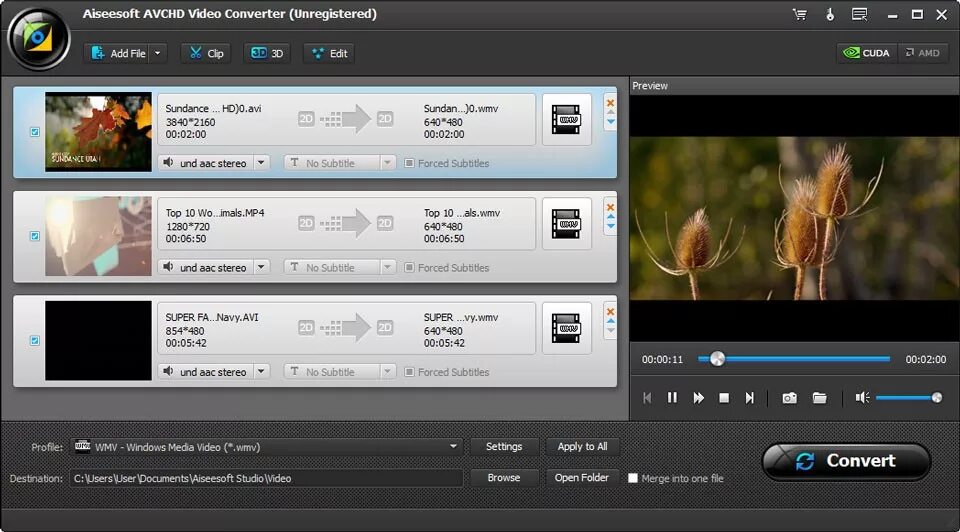
Task: Open audio track dropdown for SUPER FA file
Action: coord(261,372)
